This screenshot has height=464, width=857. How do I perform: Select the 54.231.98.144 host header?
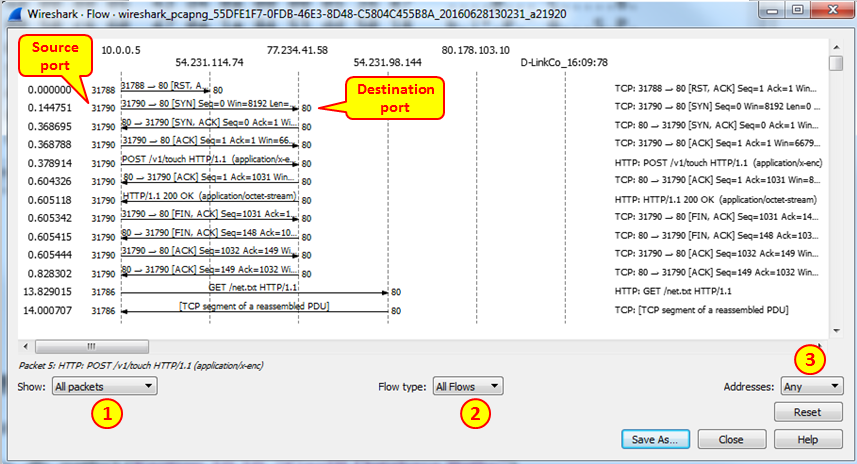coord(388,62)
